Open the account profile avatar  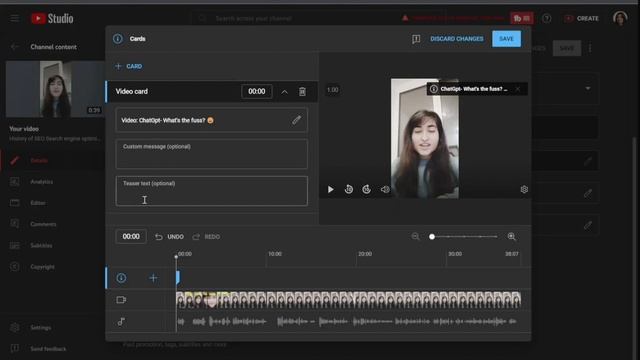click(620, 18)
